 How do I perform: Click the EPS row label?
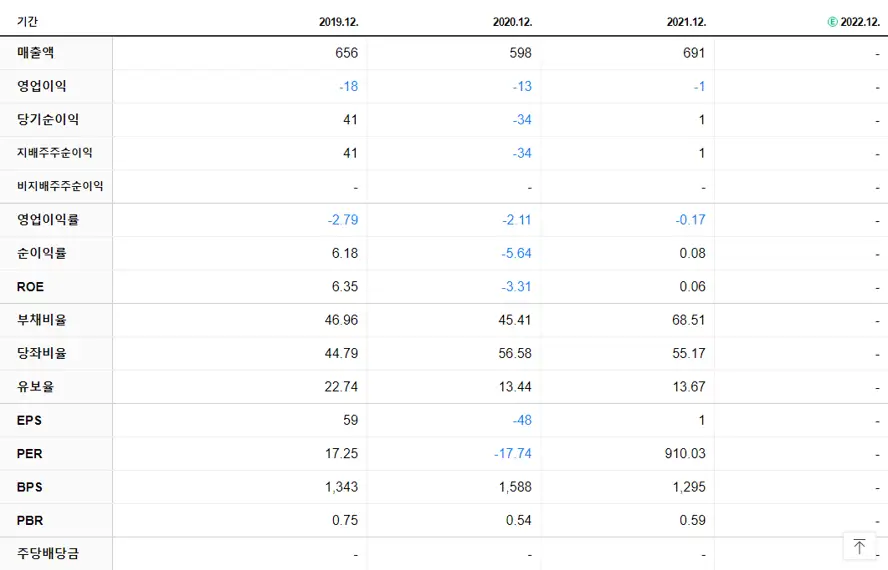(x=29, y=420)
